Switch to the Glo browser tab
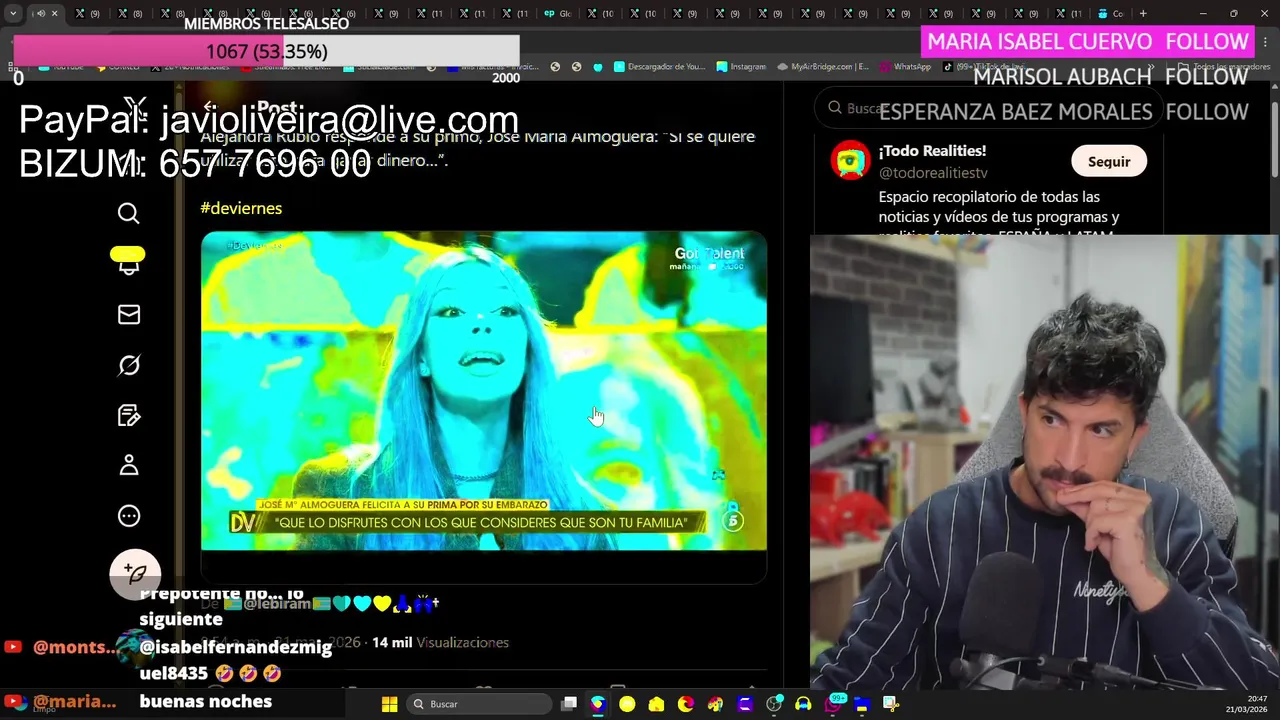The height and width of the screenshot is (720, 1280). click(x=557, y=13)
